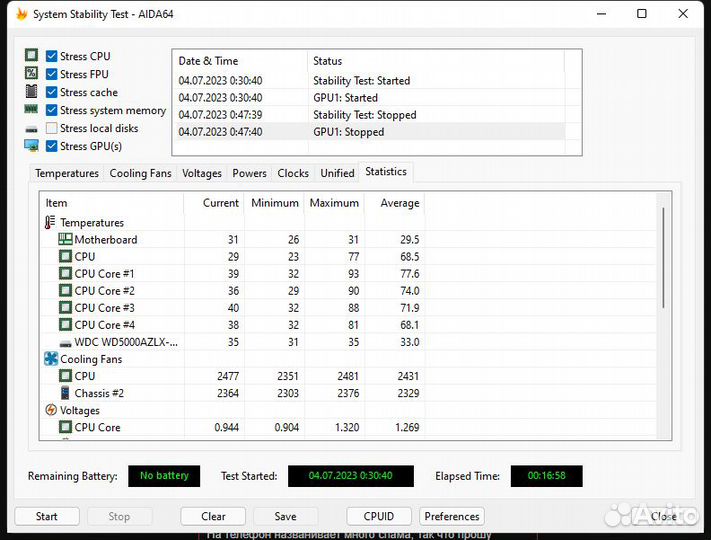Click the Maximum column header
711x540 pixels.
[334, 203]
